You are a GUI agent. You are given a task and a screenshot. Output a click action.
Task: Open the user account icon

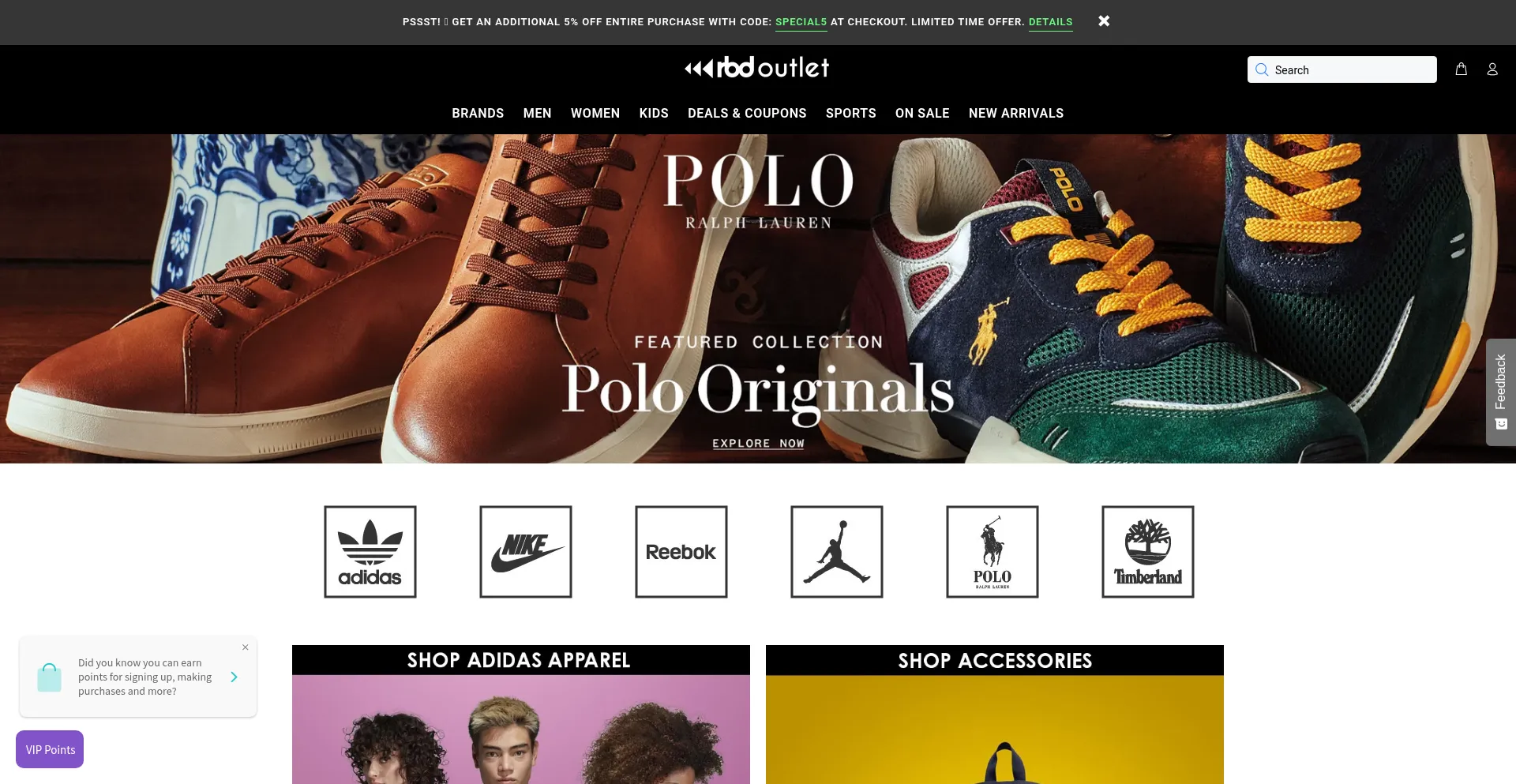(x=1492, y=69)
